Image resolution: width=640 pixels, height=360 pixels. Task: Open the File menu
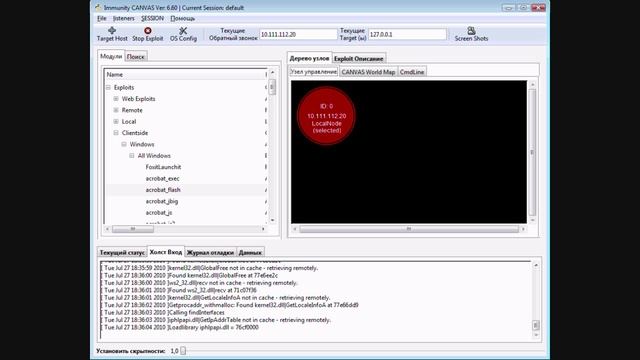click(x=102, y=18)
